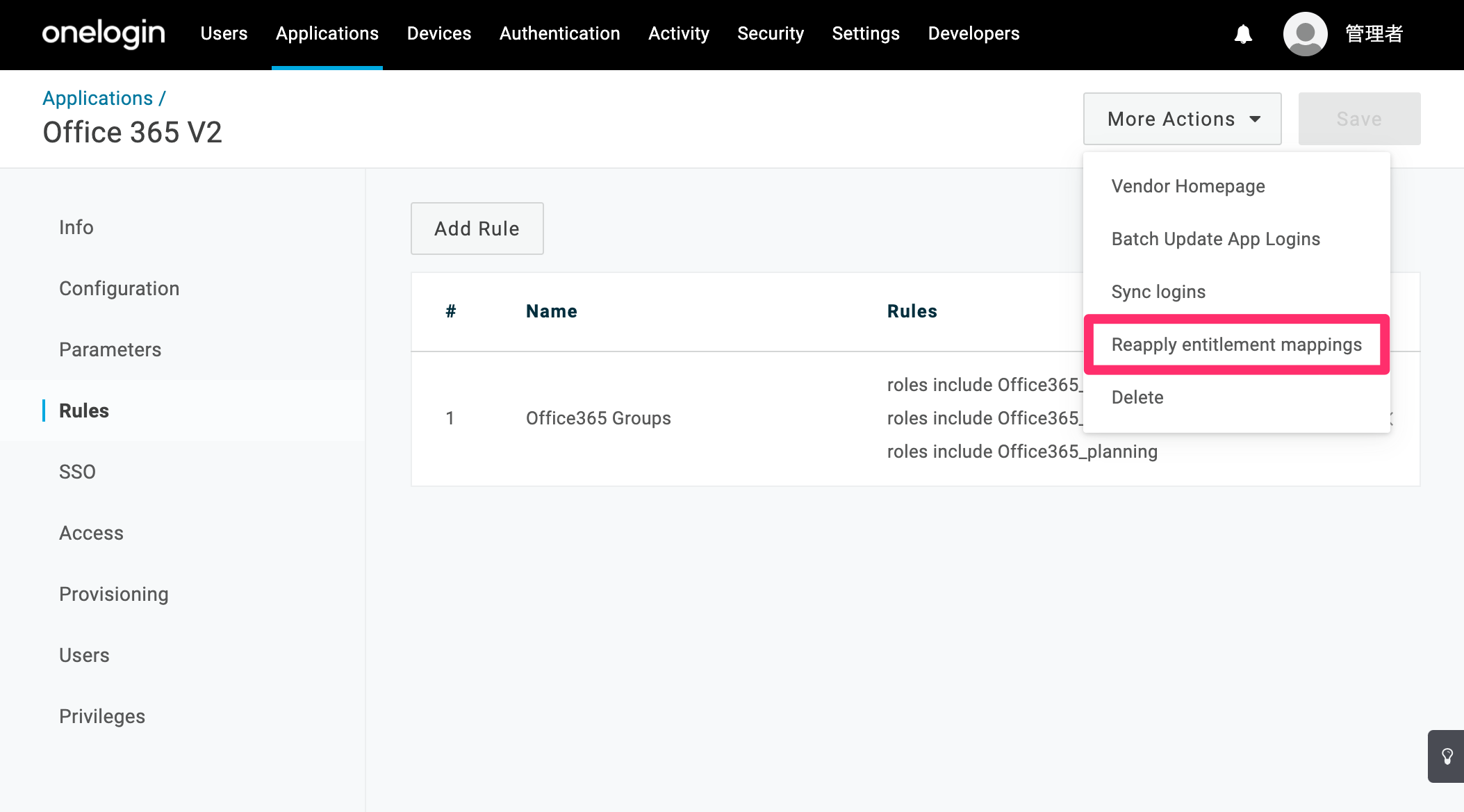Choose Batch Update App Logins
This screenshot has width=1464, height=812.
tap(1215, 239)
